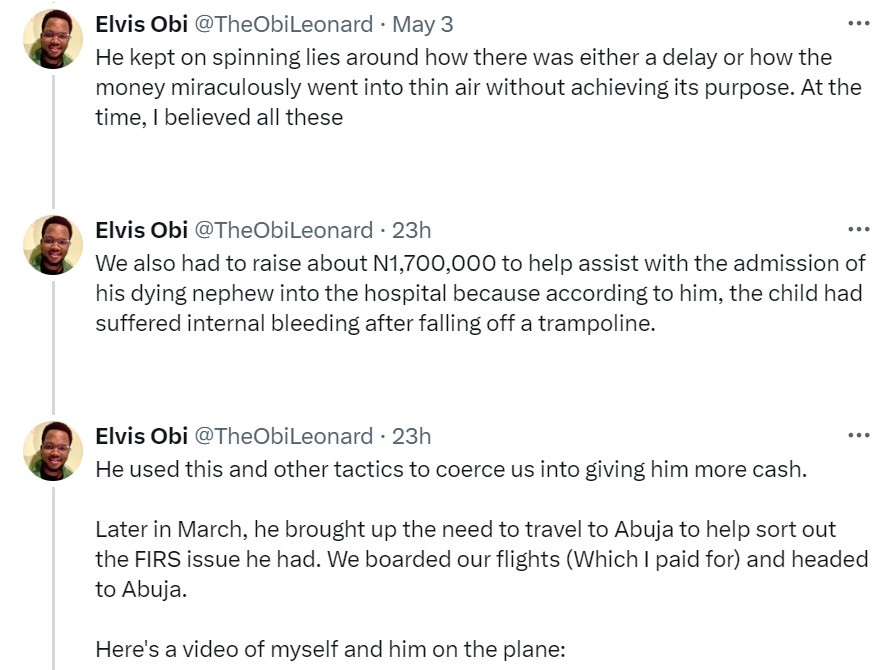Click Elvis Obi's name on the trampoline tweet

coord(141,230)
